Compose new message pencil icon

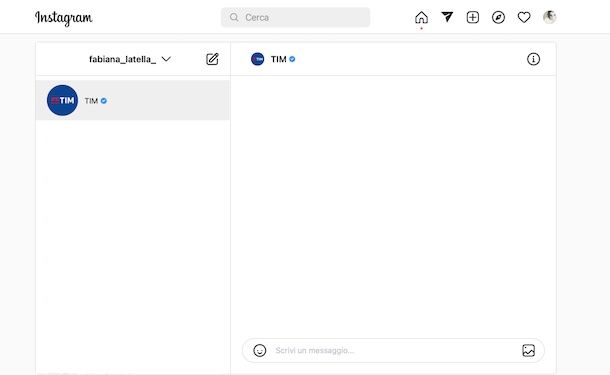tap(212, 59)
